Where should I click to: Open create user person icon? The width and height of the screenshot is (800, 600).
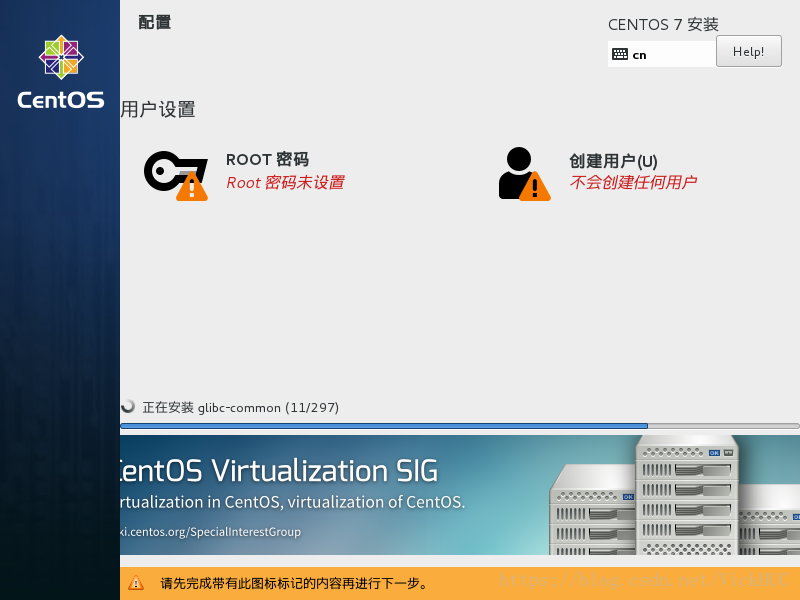click(x=524, y=174)
